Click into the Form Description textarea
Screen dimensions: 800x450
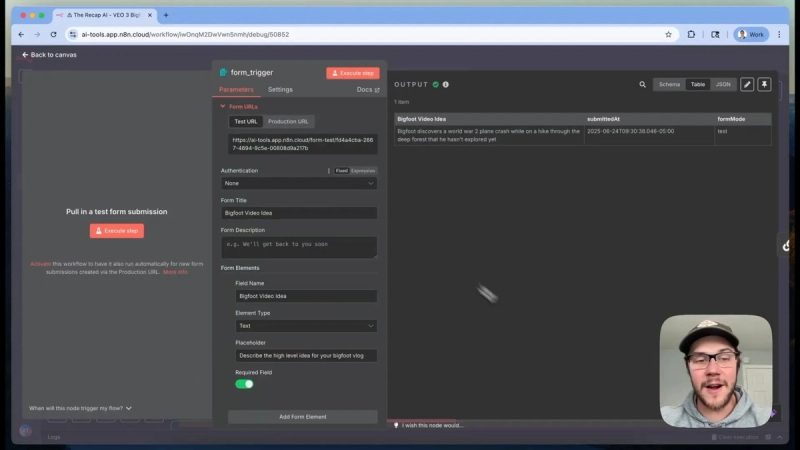299,247
